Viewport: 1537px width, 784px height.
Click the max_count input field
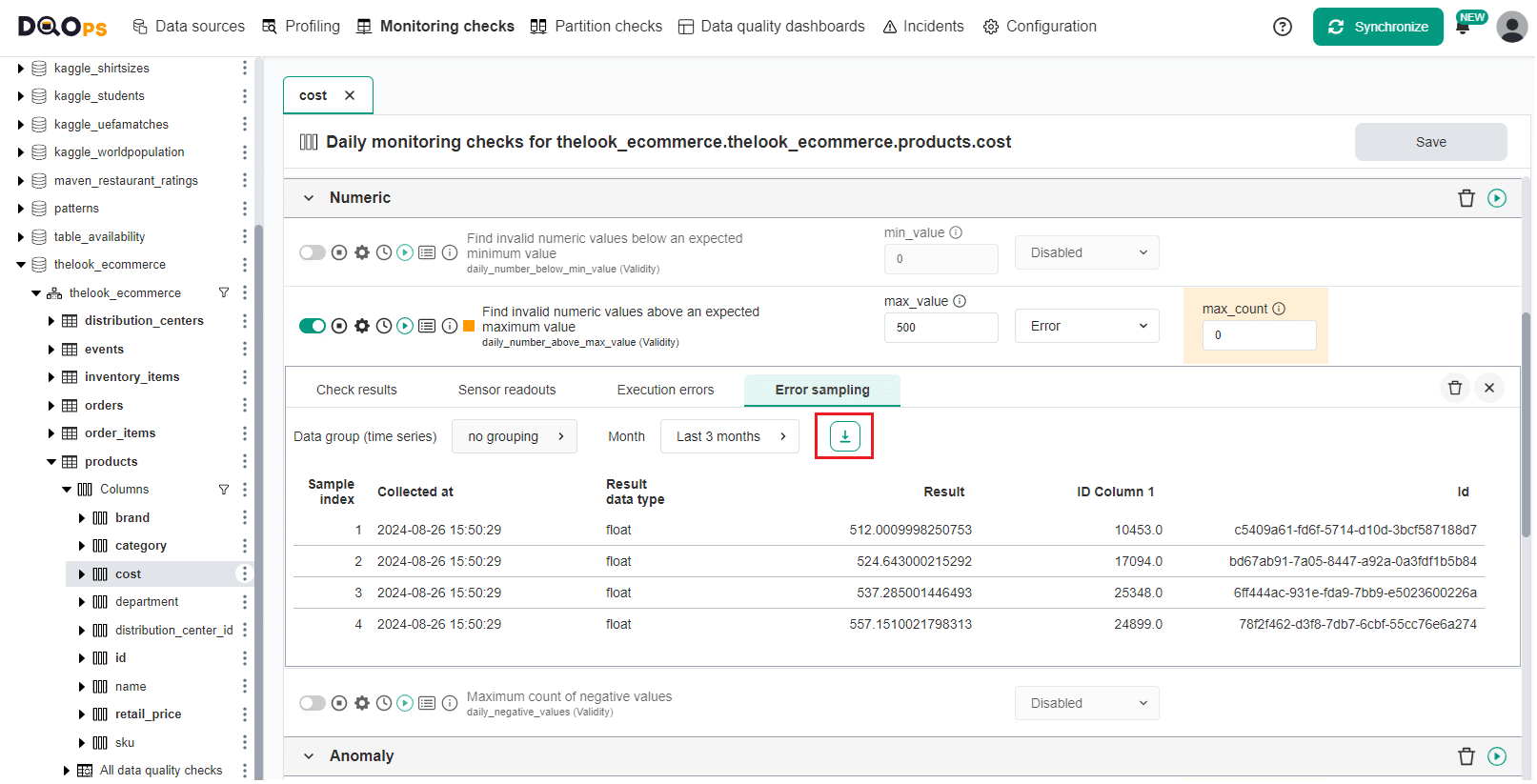click(x=1260, y=335)
